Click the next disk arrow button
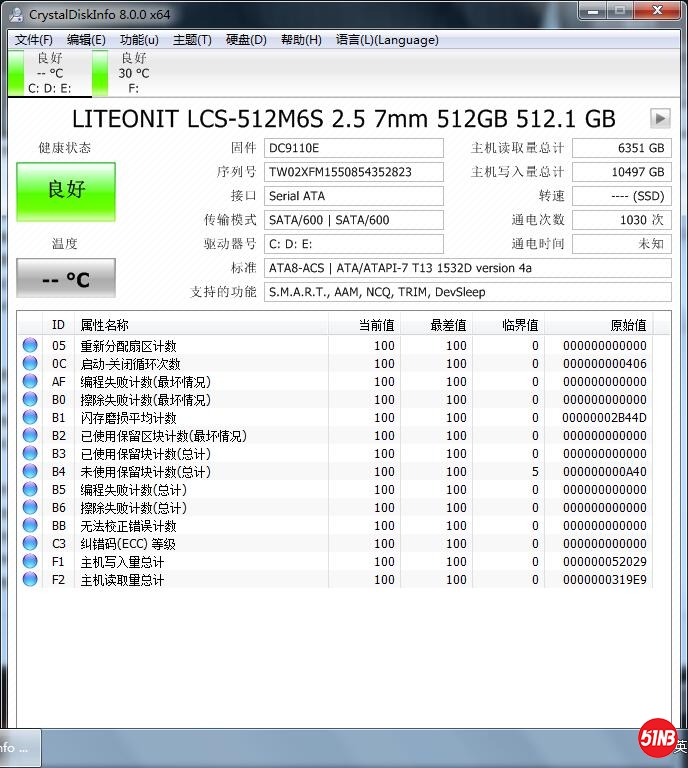The image size is (688, 768). tap(660, 118)
